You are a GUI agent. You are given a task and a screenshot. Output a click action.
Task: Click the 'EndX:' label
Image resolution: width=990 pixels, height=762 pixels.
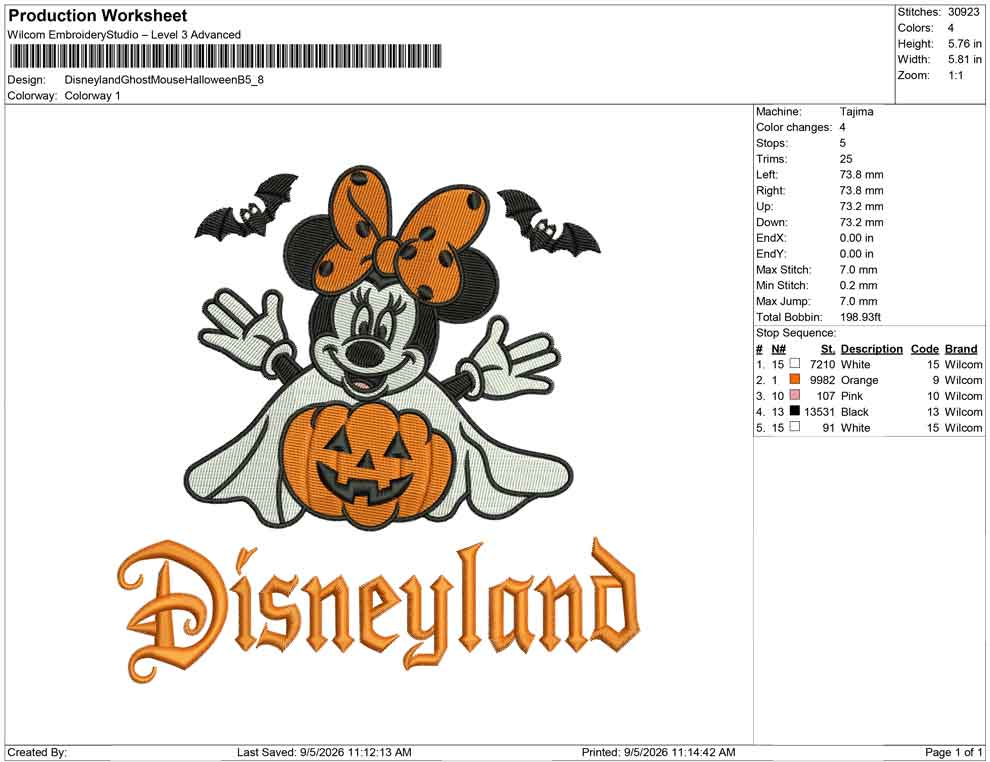(770, 238)
